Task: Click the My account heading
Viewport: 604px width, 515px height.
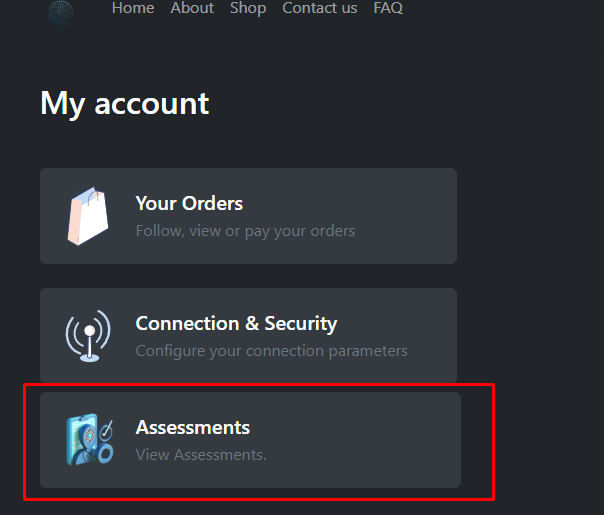Action: [125, 103]
